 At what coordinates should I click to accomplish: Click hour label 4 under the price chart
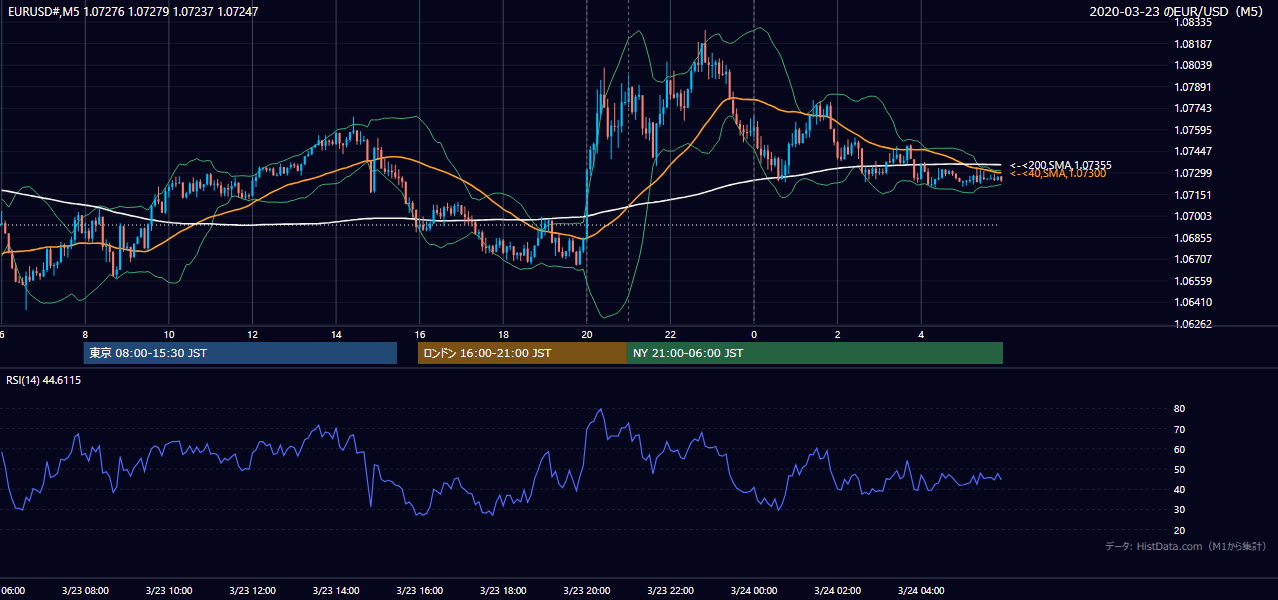tap(921, 334)
